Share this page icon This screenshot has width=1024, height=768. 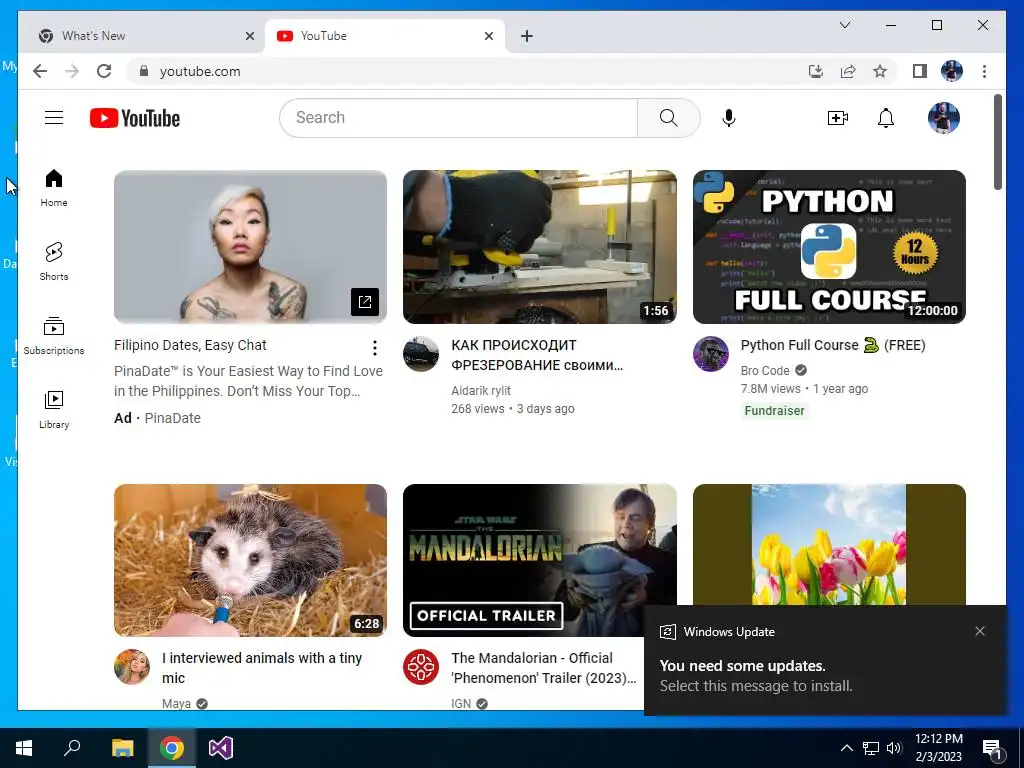[848, 71]
